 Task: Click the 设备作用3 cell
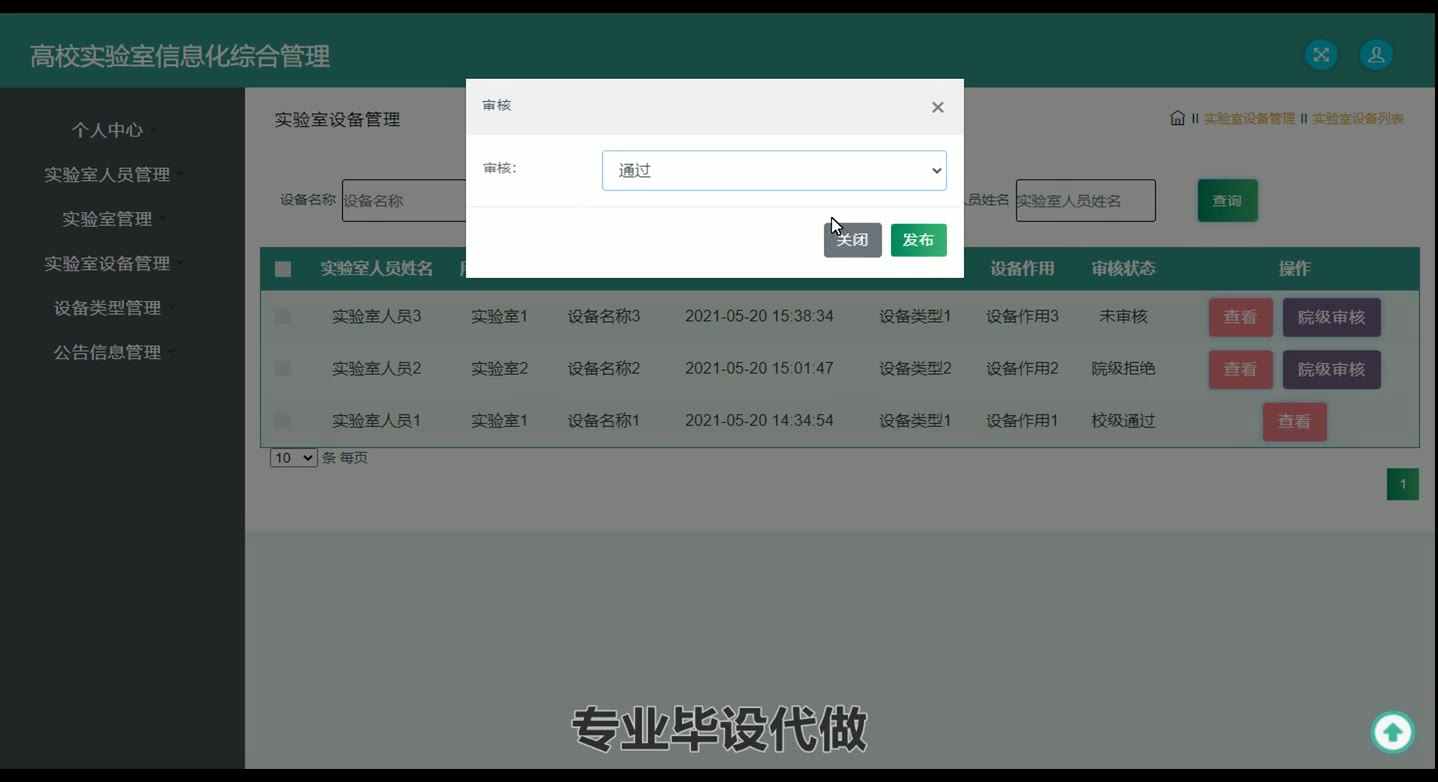[x=1022, y=316]
